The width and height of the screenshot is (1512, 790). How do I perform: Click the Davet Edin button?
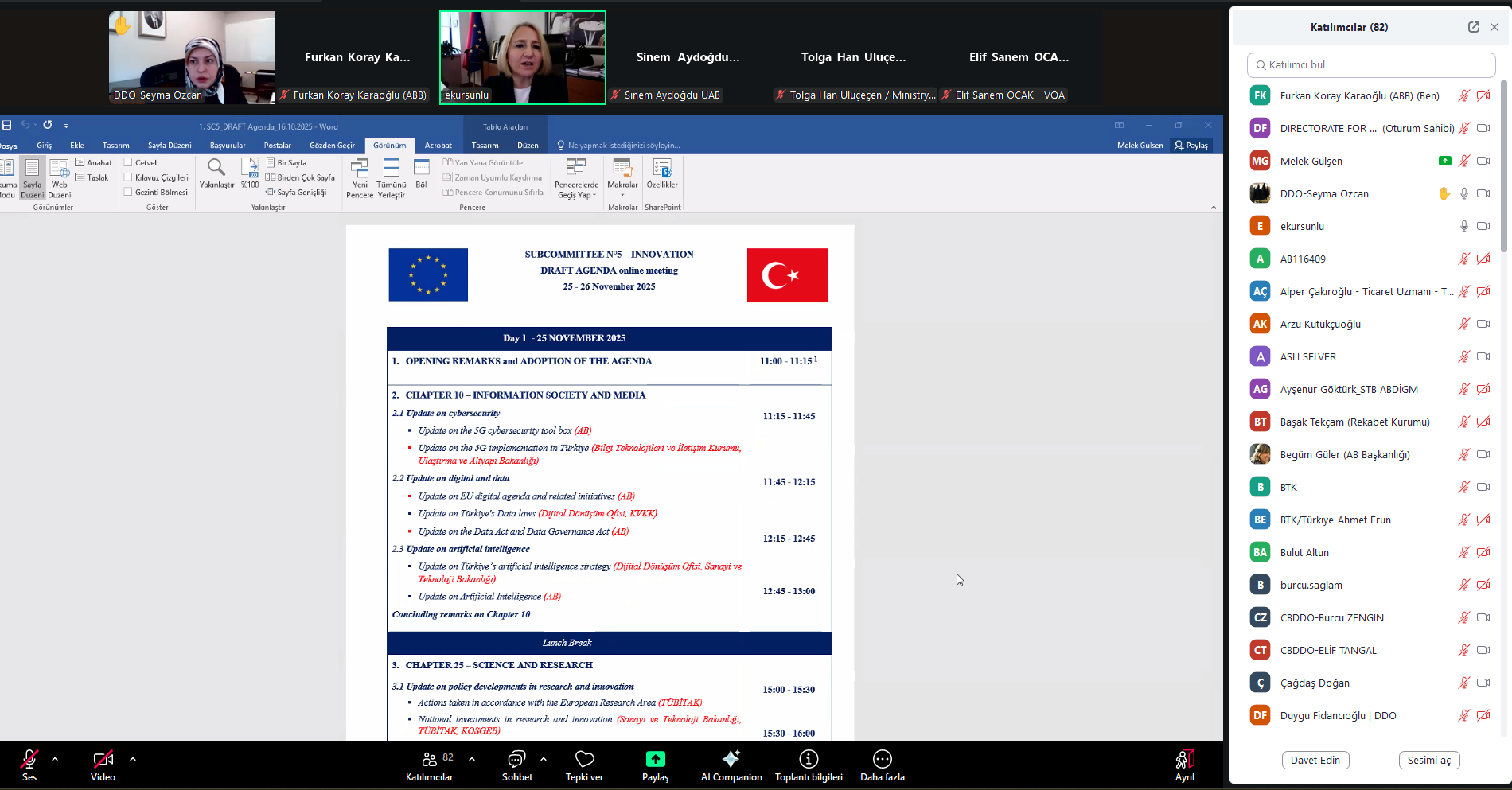coord(1315,760)
